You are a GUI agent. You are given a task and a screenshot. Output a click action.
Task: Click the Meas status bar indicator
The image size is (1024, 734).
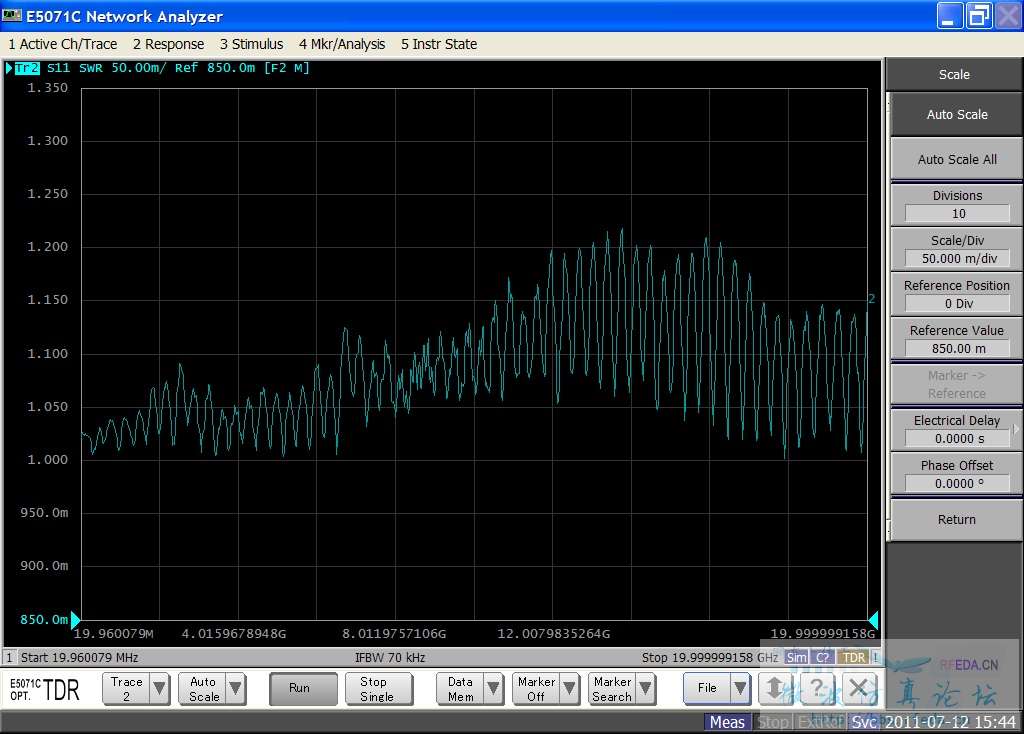(x=727, y=722)
